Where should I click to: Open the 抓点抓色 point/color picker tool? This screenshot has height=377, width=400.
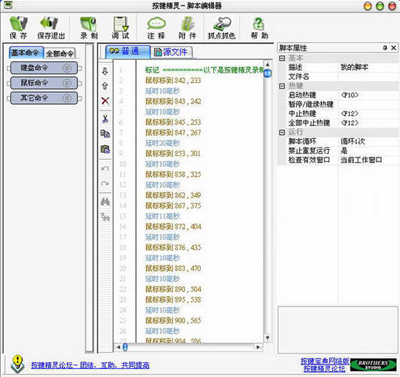click(x=222, y=27)
